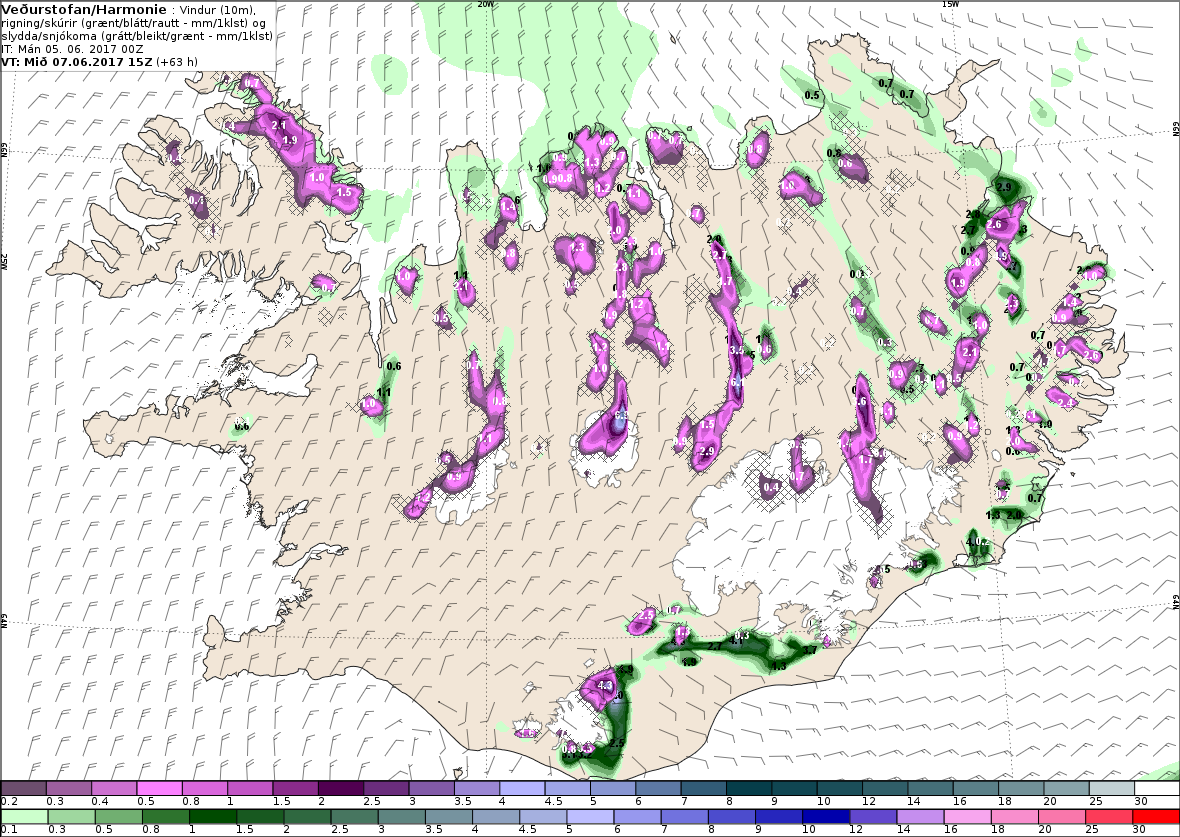
Task: Pick the 1.5 purple swatch in the upper legend row
Action: point(296,789)
